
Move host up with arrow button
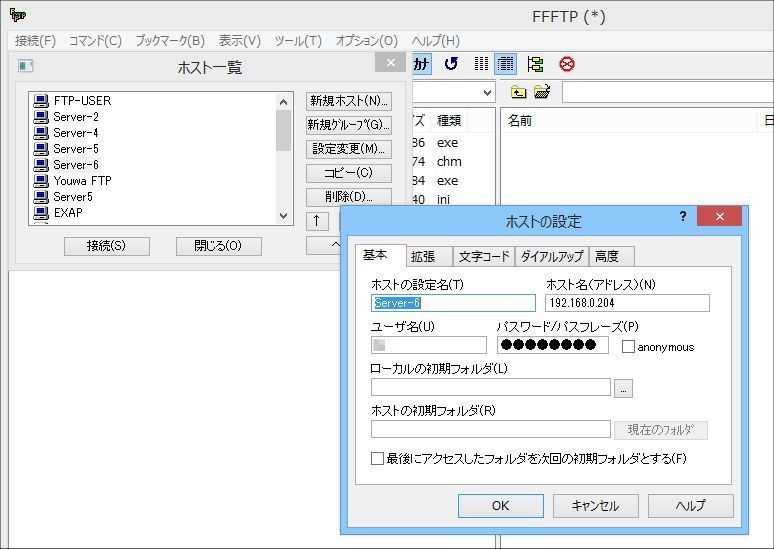pos(317,221)
